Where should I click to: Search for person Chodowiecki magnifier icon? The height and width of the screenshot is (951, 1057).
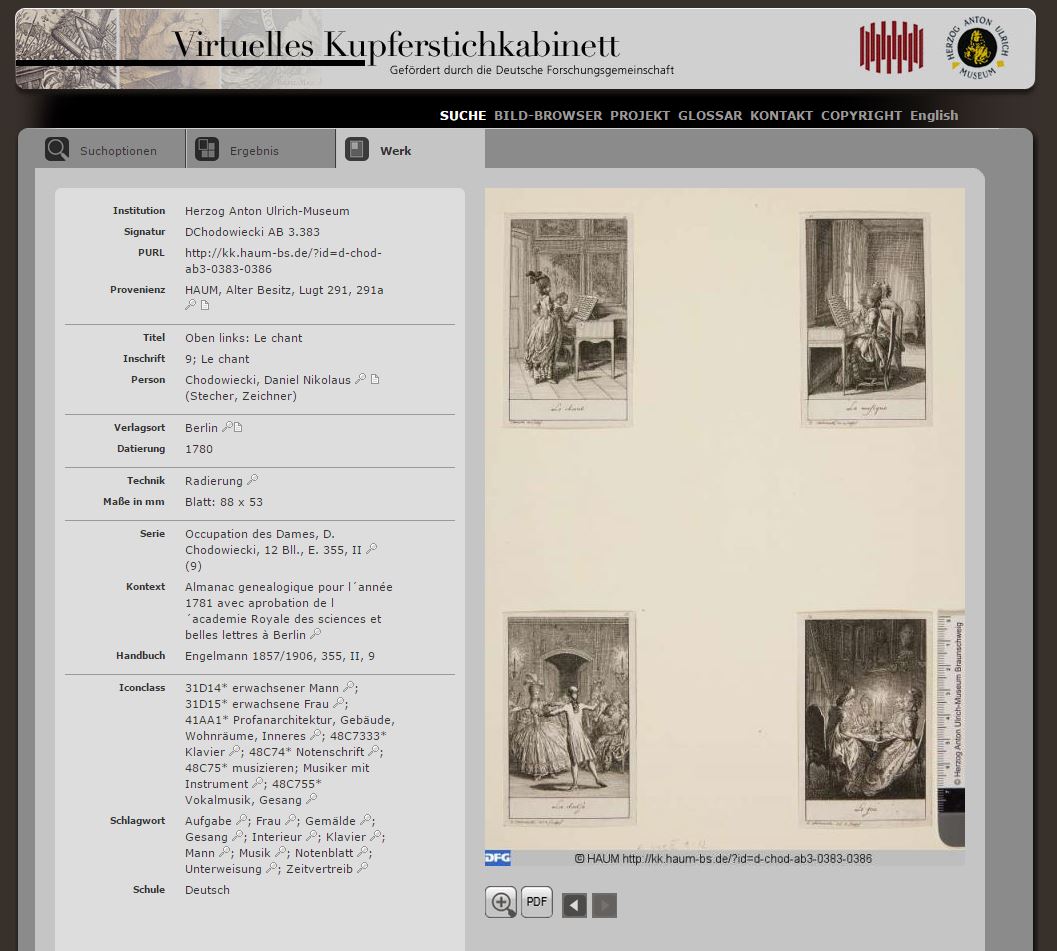coord(361,379)
